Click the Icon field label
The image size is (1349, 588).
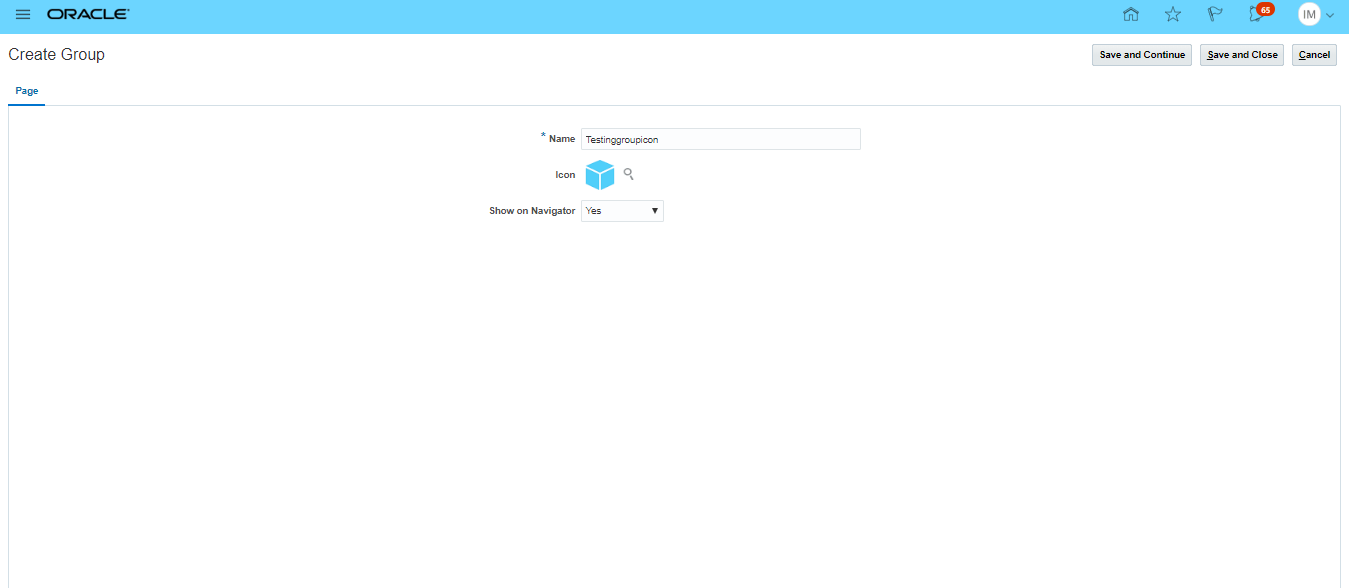[x=565, y=175]
